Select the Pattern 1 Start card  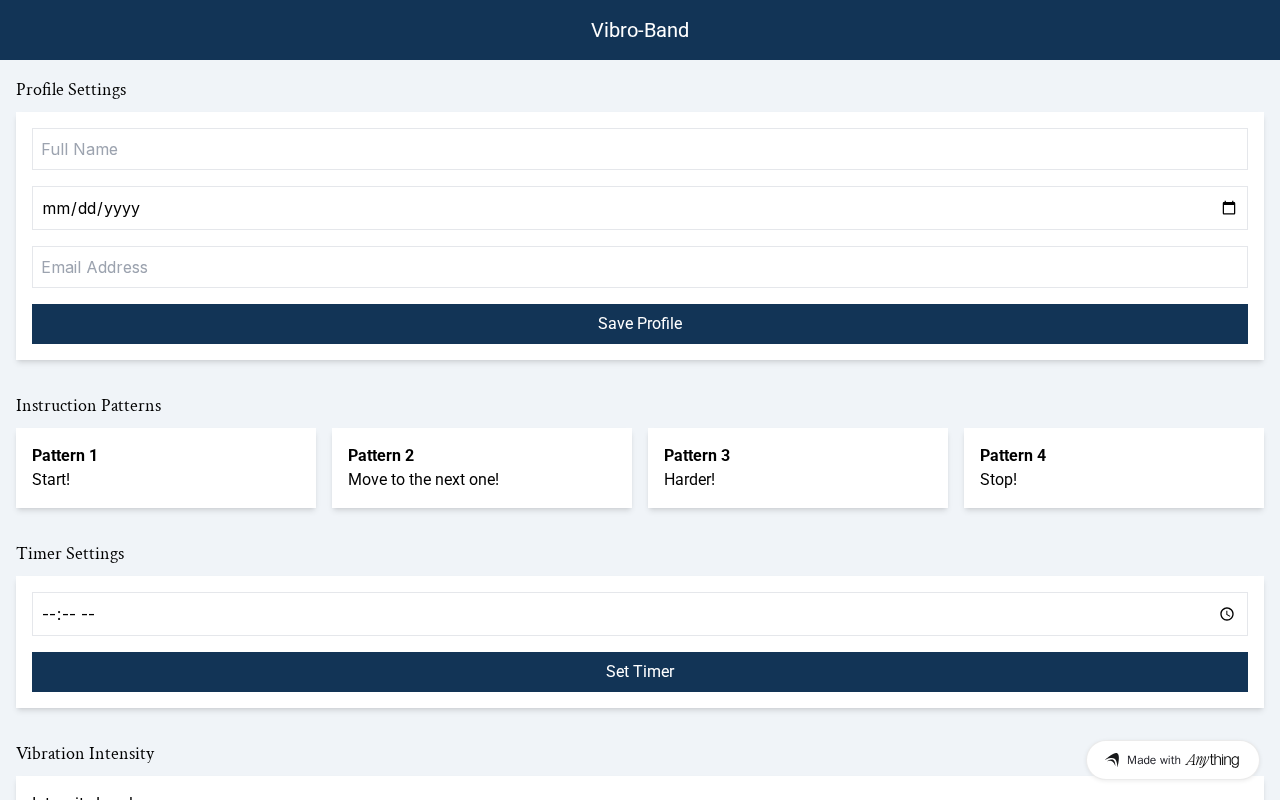pyautogui.click(x=166, y=468)
